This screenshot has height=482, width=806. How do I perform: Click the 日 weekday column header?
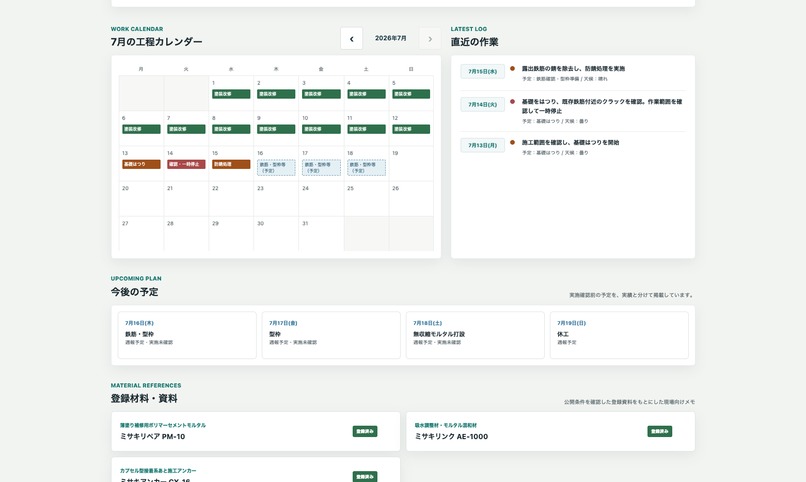click(411, 69)
